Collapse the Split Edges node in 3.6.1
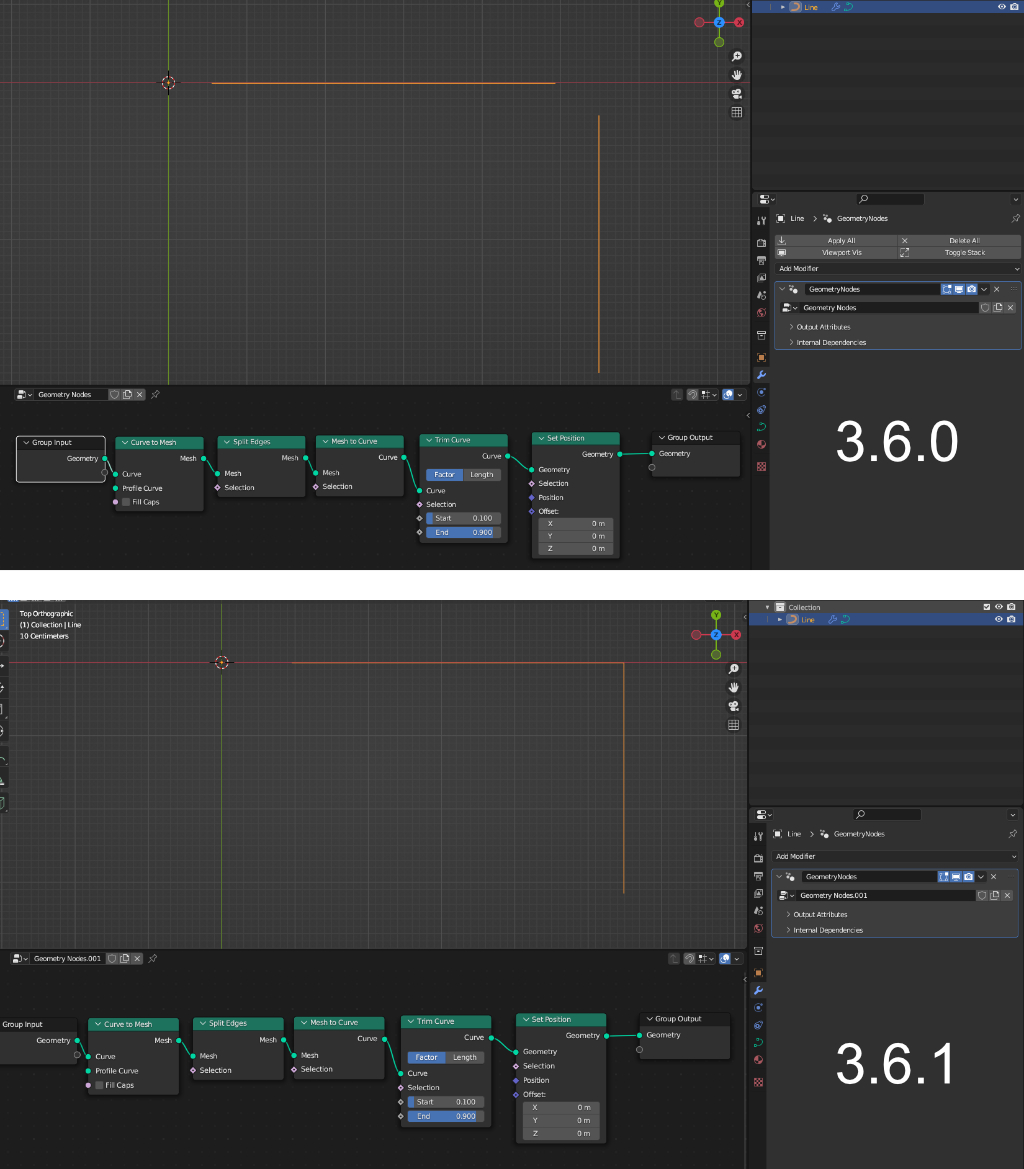1024x1169 pixels. (x=203, y=1024)
